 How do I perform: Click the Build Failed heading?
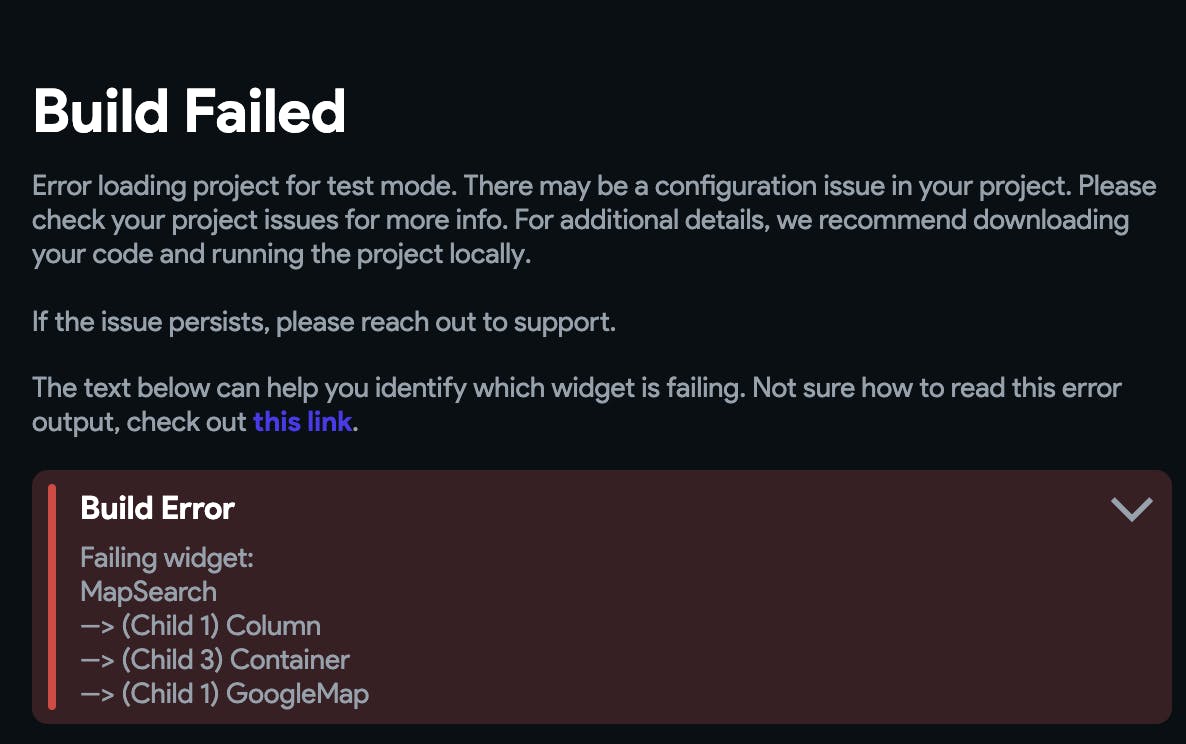click(x=189, y=111)
